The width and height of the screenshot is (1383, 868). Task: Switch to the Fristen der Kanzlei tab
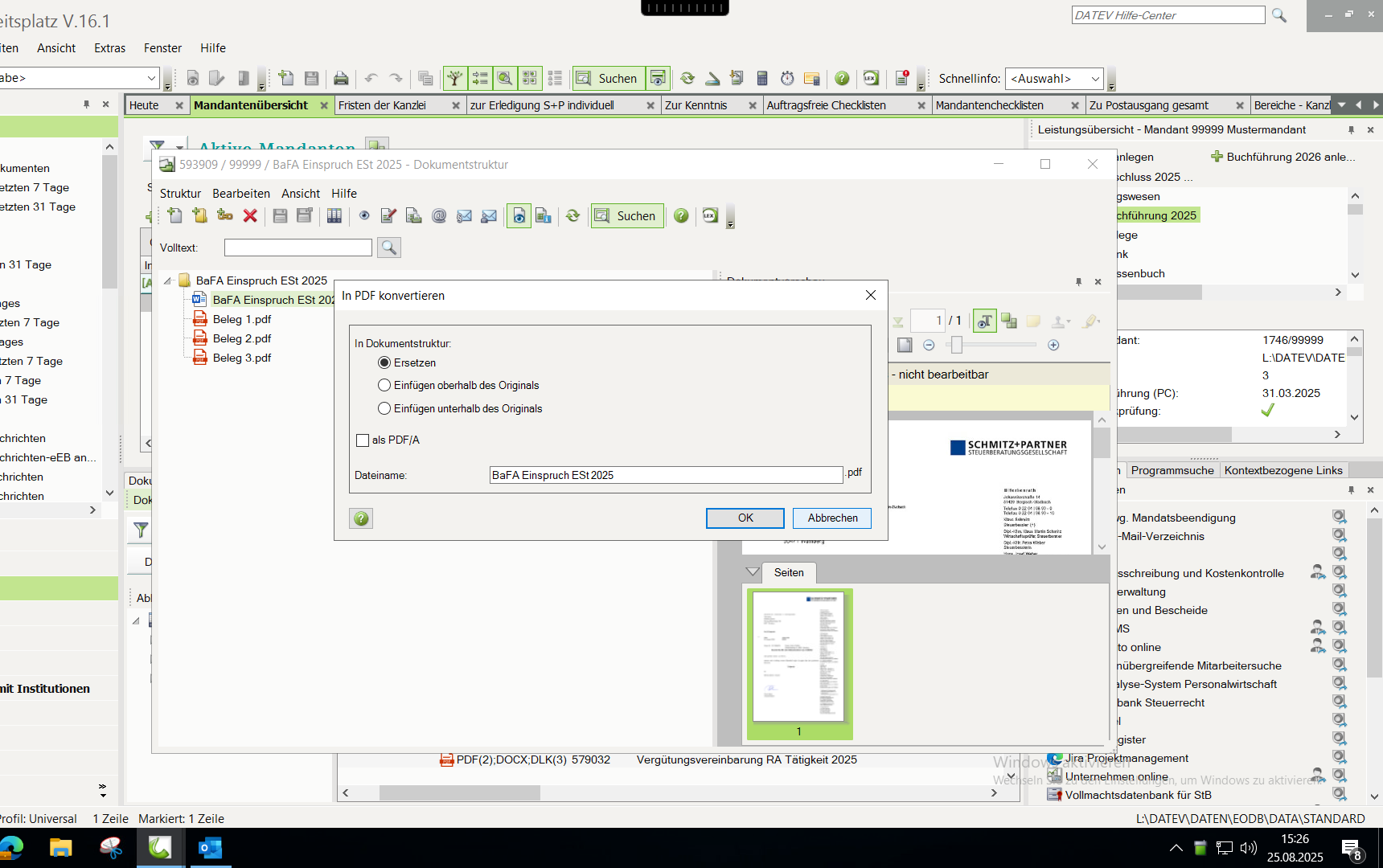[382, 105]
